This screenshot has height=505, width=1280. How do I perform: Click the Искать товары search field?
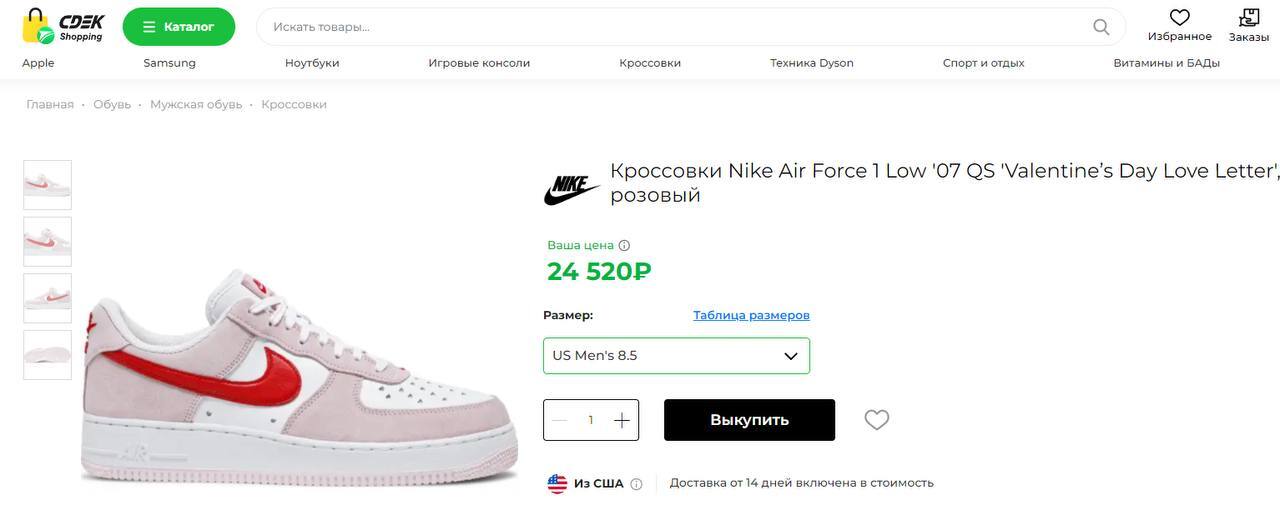pos(670,27)
